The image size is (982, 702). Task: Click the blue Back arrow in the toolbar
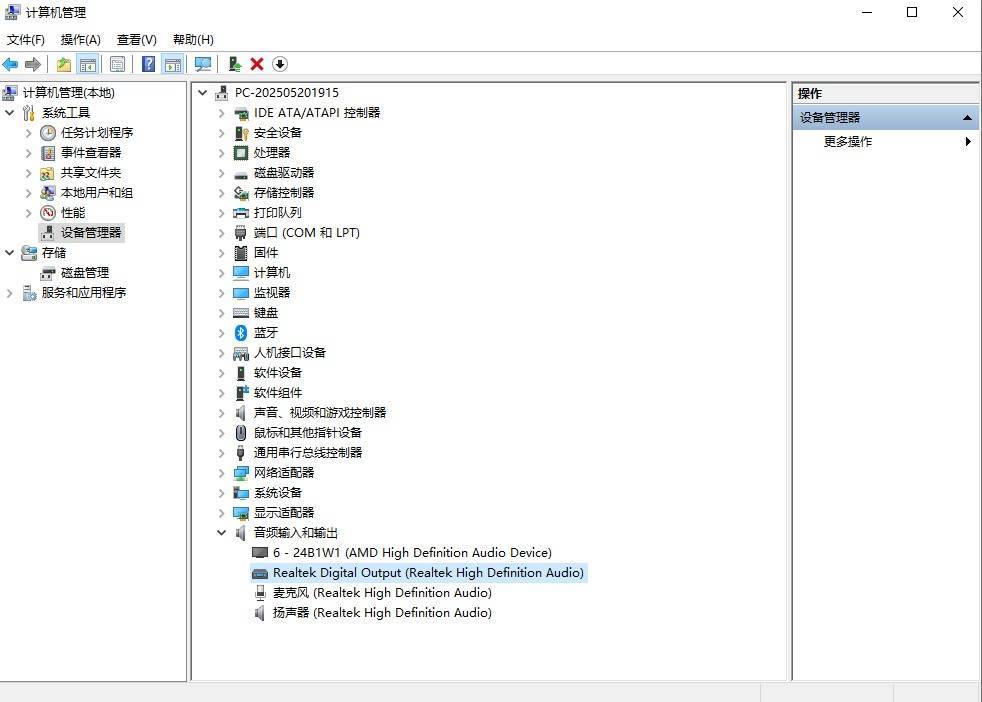(x=11, y=64)
